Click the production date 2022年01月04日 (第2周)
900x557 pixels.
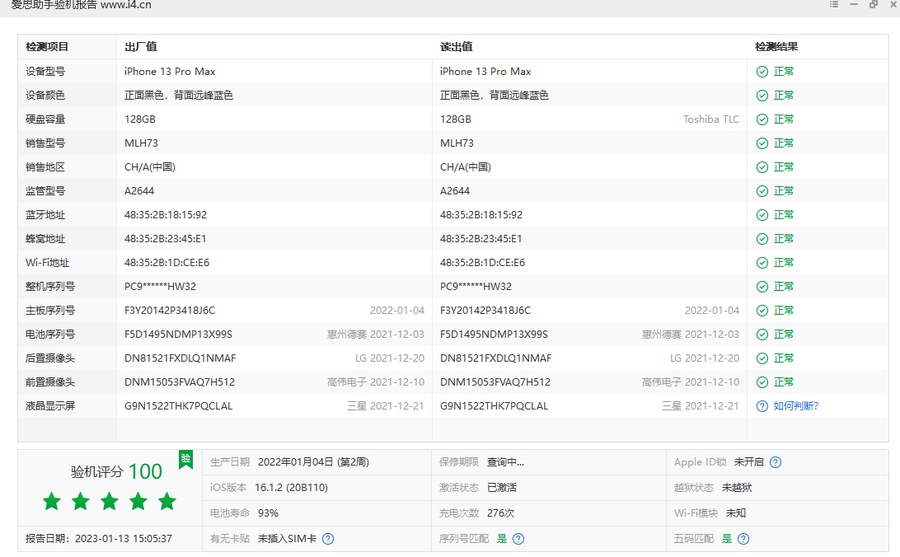point(313,462)
